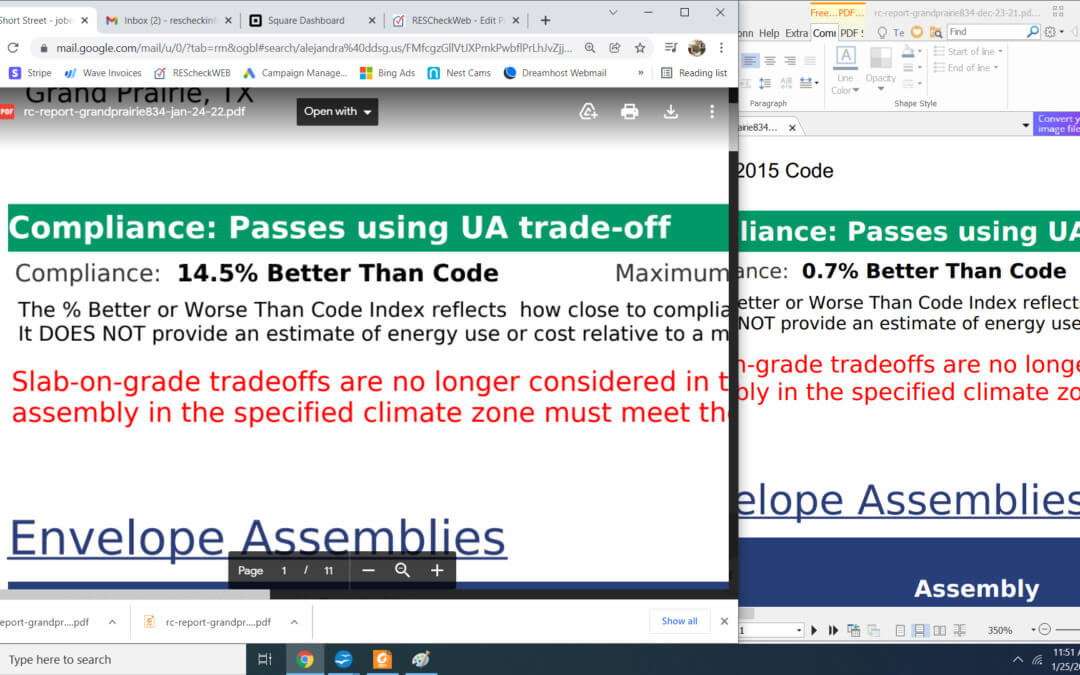Click the Find magnifier icon in PDF editor
1080x675 pixels.
(x=1033, y=32)
